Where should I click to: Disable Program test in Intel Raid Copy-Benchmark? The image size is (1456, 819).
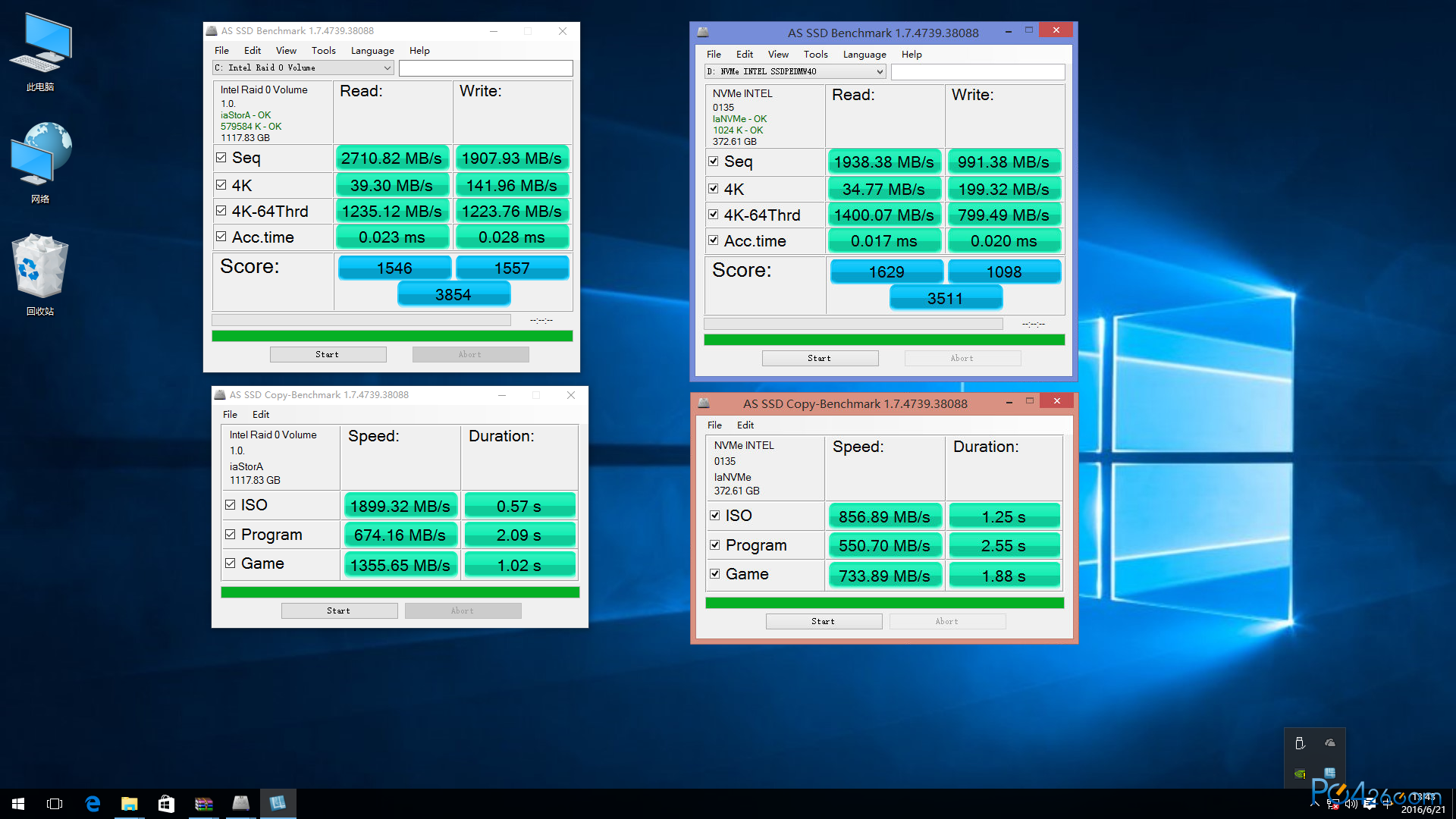pyautogui.click(x=230, y=535)
